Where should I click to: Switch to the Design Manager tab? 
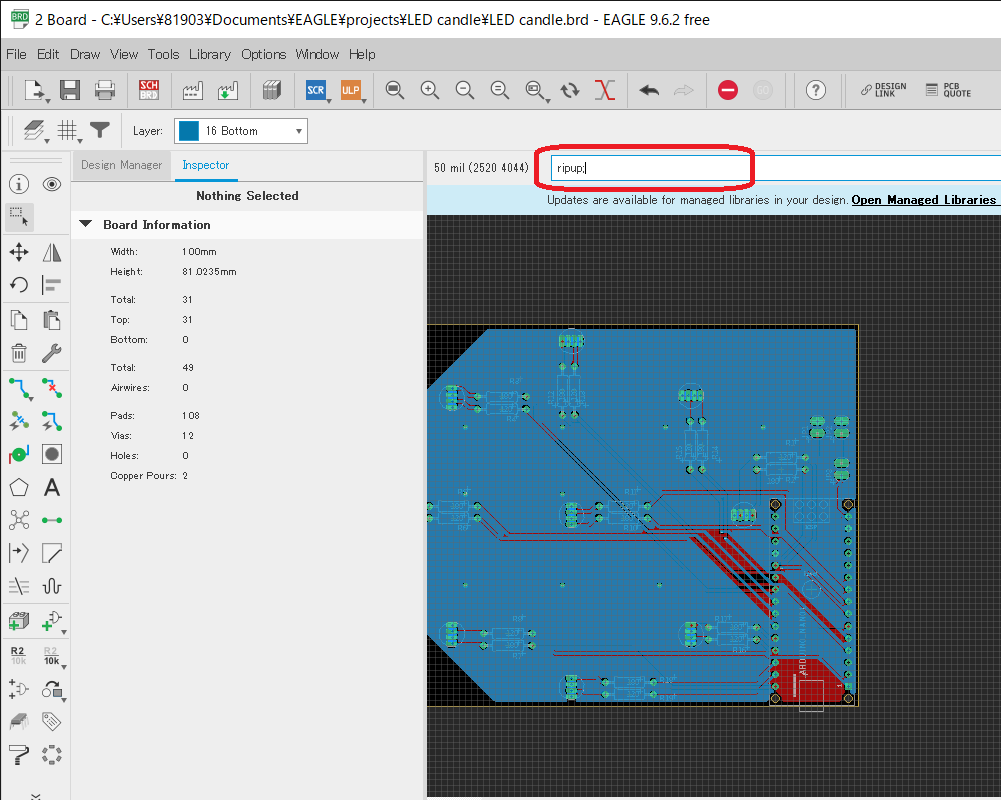(121, 165)
